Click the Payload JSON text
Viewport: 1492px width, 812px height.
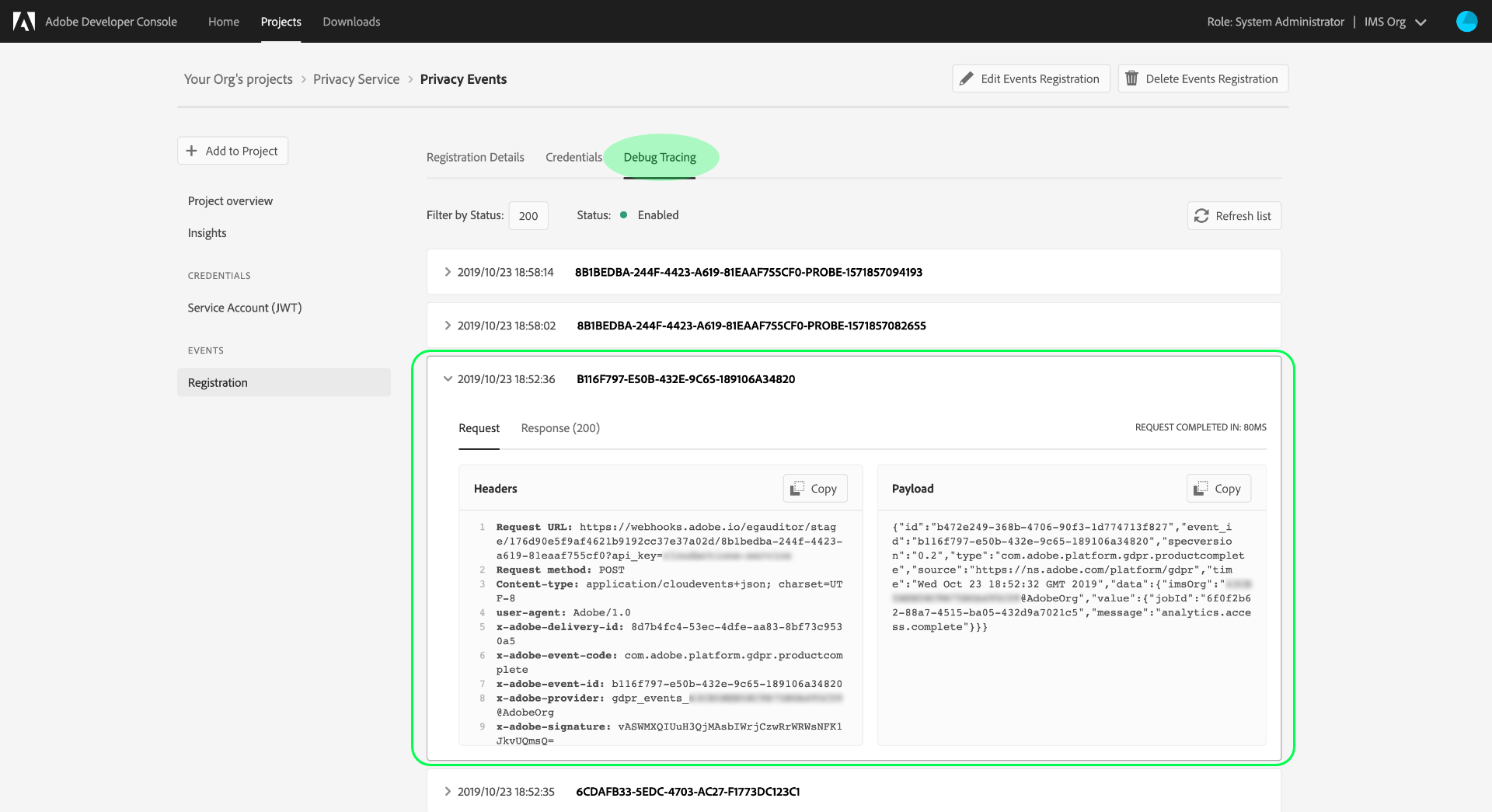[1072, 577]
